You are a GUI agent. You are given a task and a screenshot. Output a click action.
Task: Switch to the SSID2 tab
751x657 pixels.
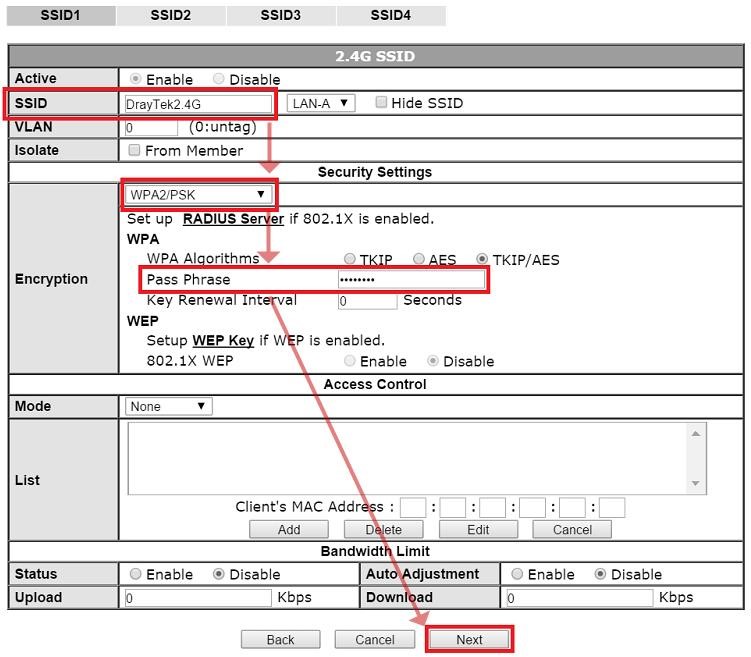pos(170,15)
